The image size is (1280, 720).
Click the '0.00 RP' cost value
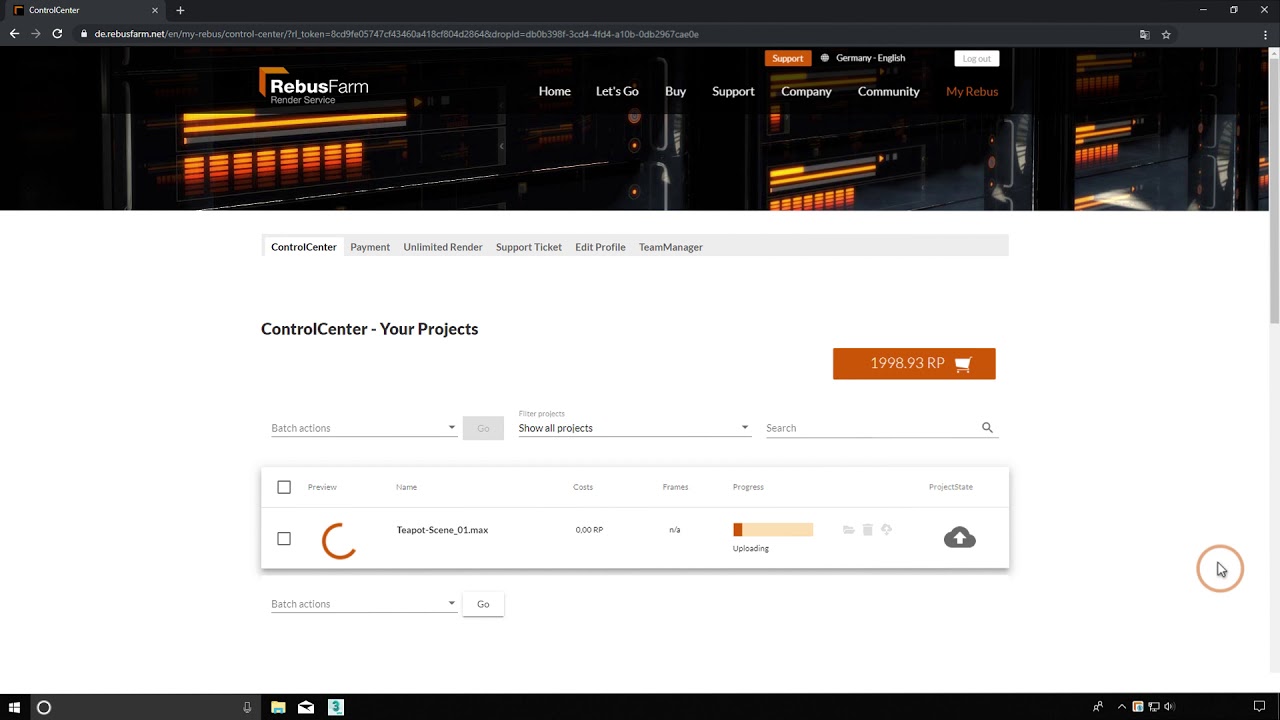click(589, 530)
